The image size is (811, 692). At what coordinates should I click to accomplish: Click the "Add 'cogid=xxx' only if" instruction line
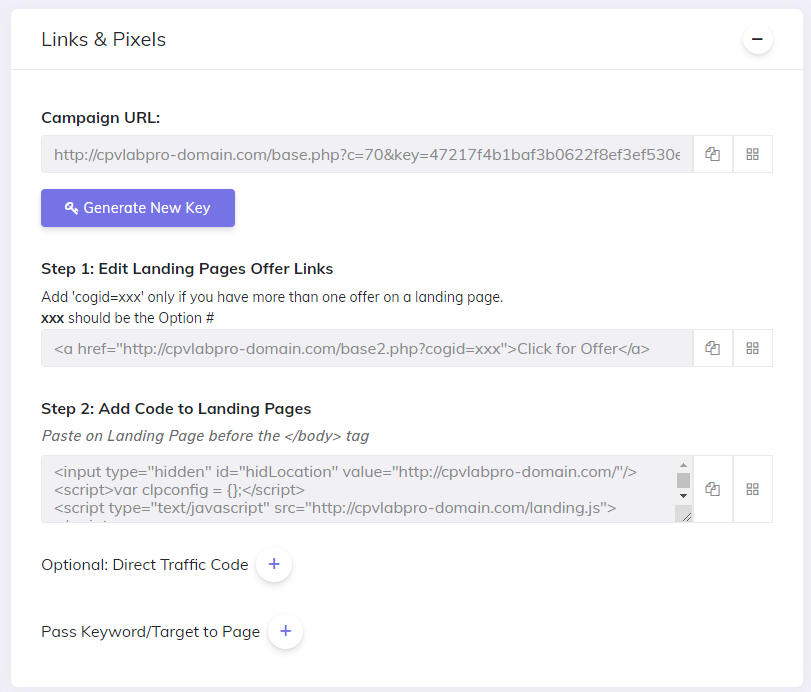click(272, 297)
